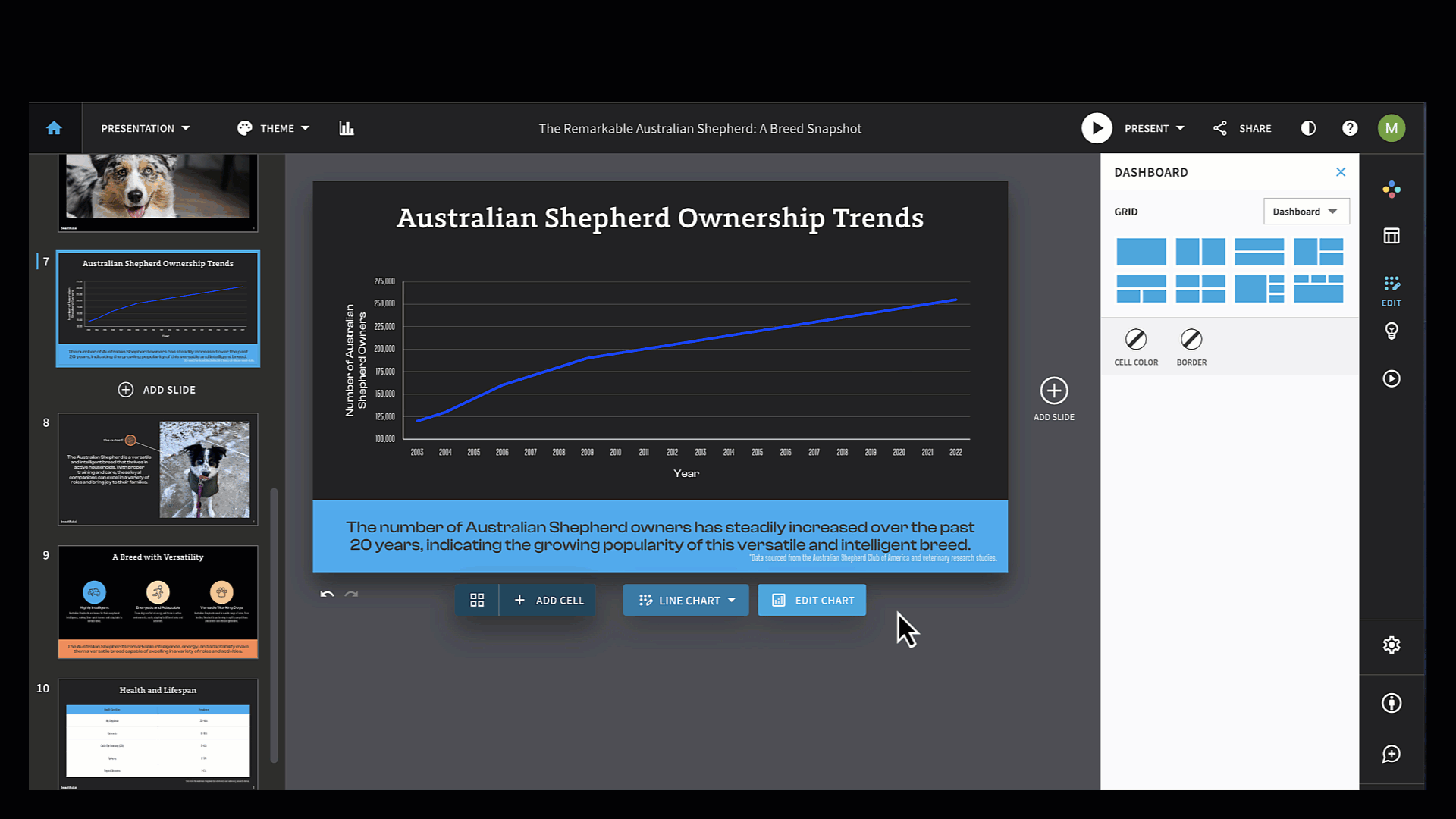Click Add Slide on the right of canvas
The height and width of the screenshot is (819, 1456).
[x=1054, y=399]
